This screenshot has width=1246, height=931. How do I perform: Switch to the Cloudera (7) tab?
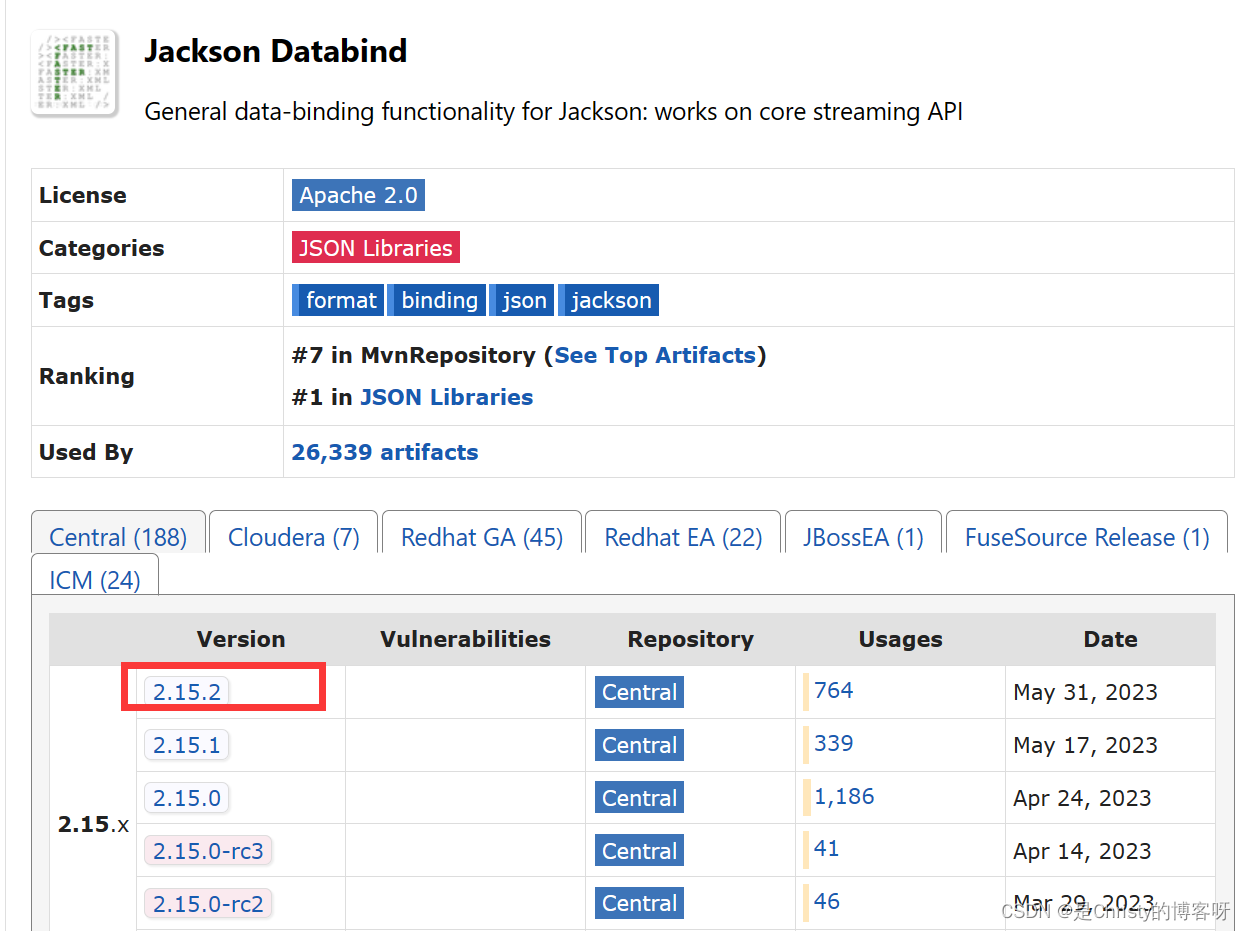pyautogui.click(x=294, y=532)
